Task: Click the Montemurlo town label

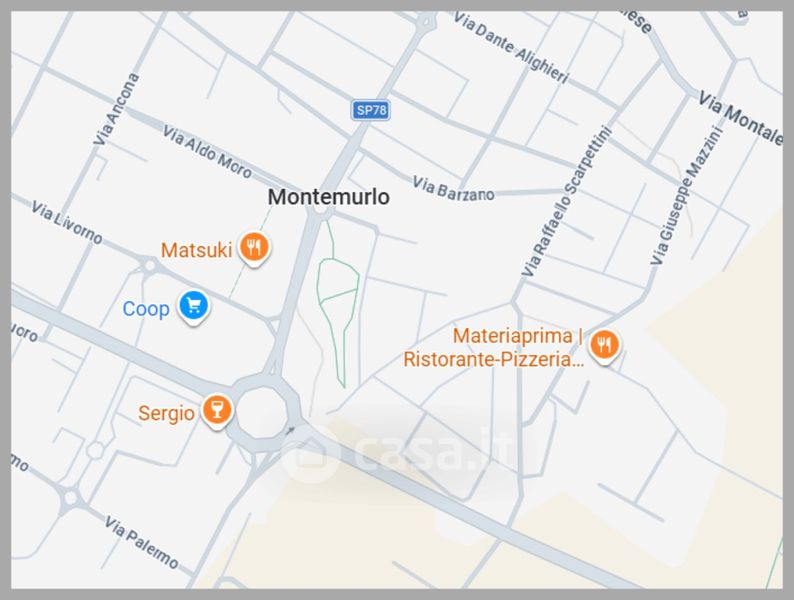Action: coord(329,197)
